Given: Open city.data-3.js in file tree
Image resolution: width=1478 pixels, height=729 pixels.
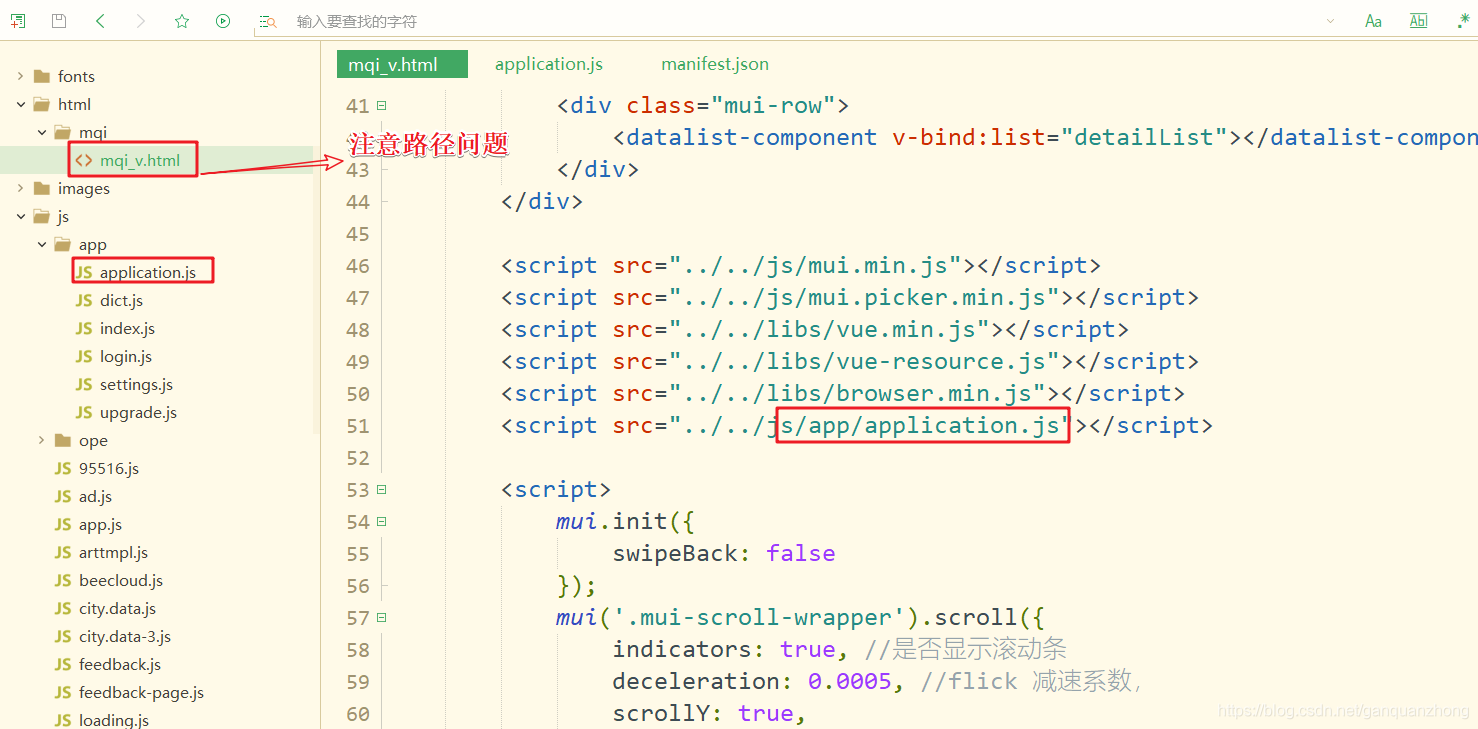Looking at the screenshot, I should (x=125, y=636).
